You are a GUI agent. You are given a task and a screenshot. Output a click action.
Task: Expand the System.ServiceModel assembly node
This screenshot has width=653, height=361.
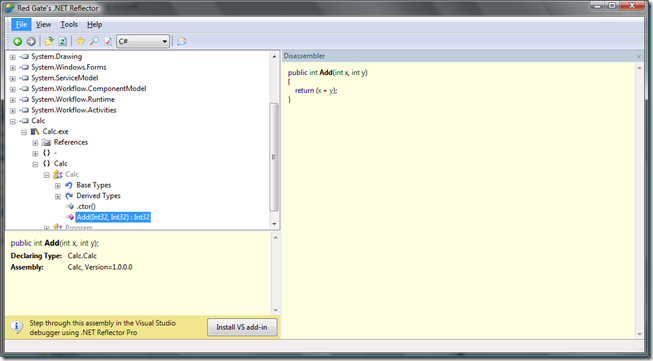13,78
